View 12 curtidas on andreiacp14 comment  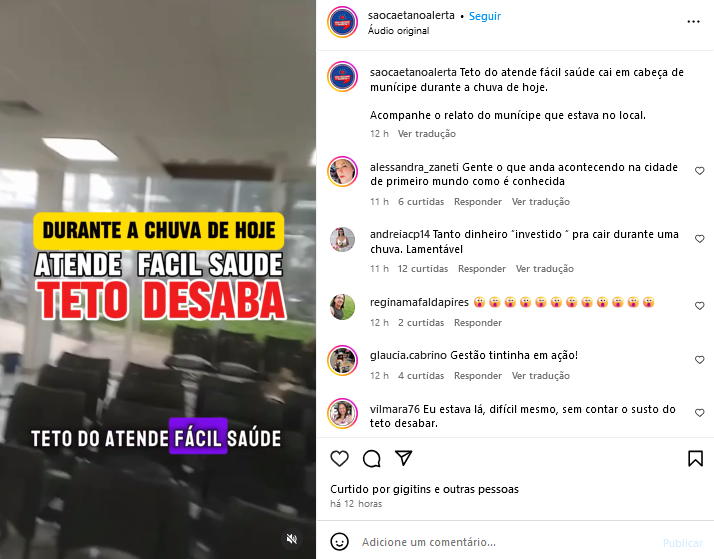(423, 269)
